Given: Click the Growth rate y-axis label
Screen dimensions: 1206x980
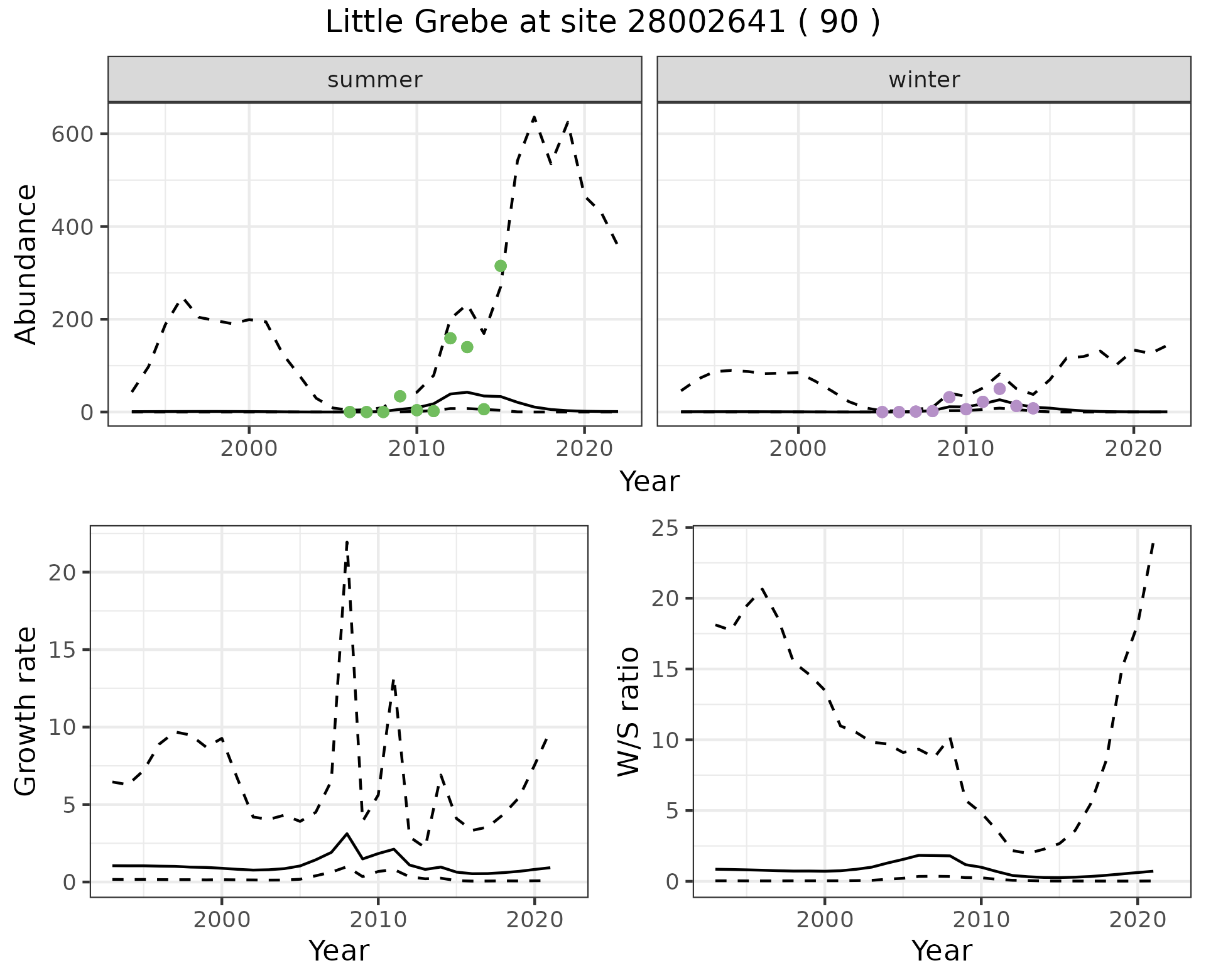Looking at the screenshot, I should click(x=26, y=711).
